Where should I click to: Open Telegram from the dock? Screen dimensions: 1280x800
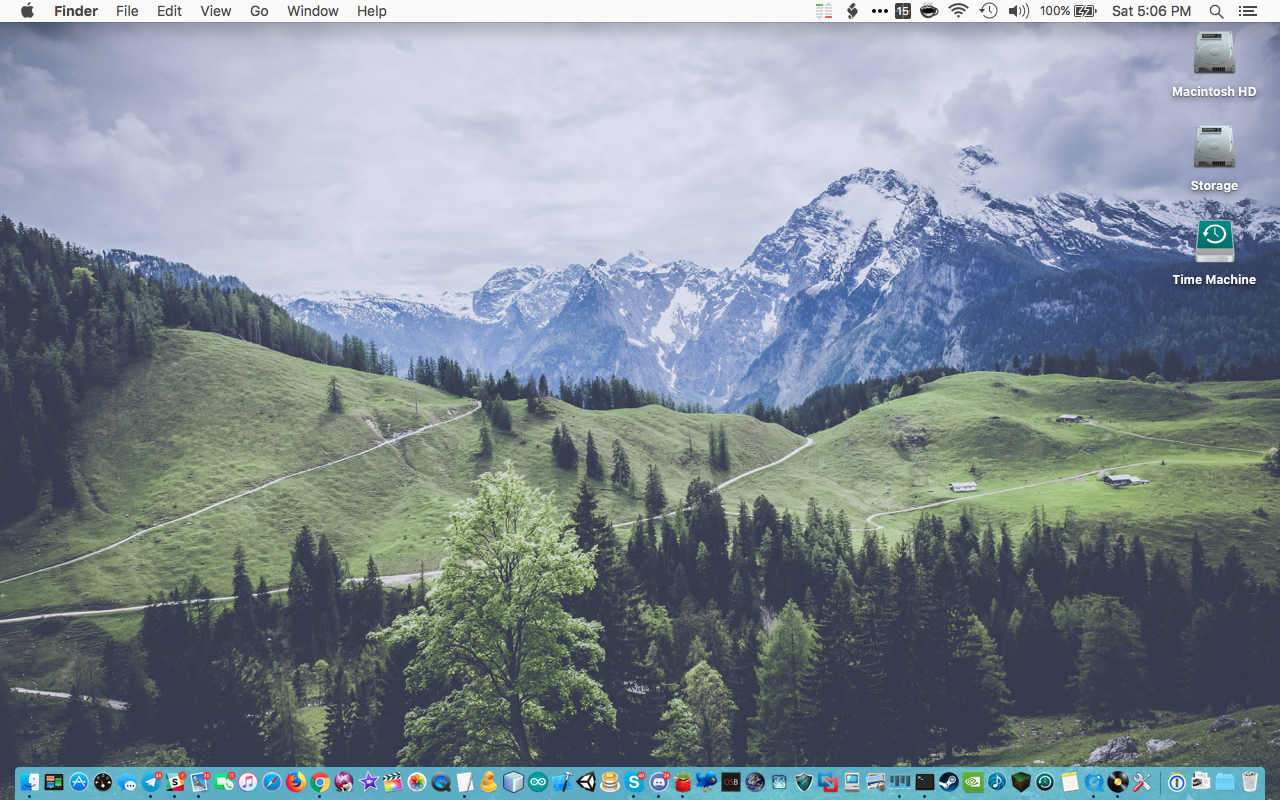point(151,782)
